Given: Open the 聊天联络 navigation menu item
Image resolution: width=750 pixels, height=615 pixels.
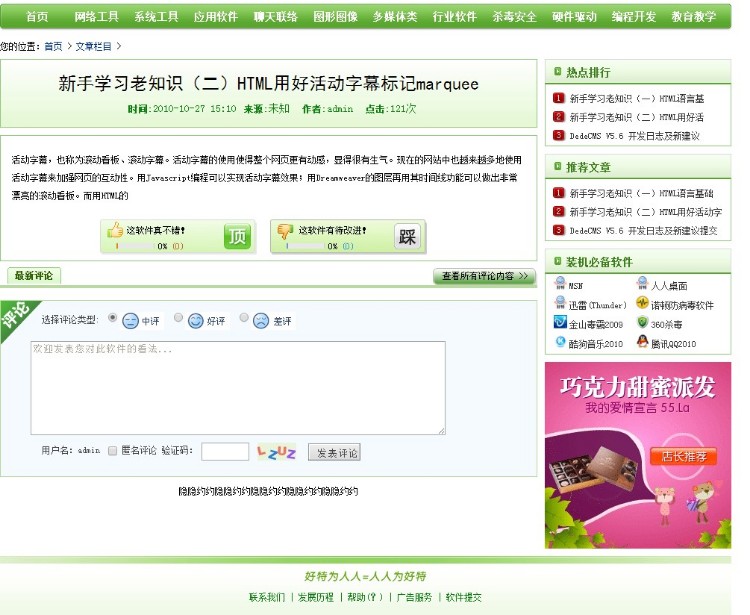Looking at the screenshot, I should [x=276, y=17].
